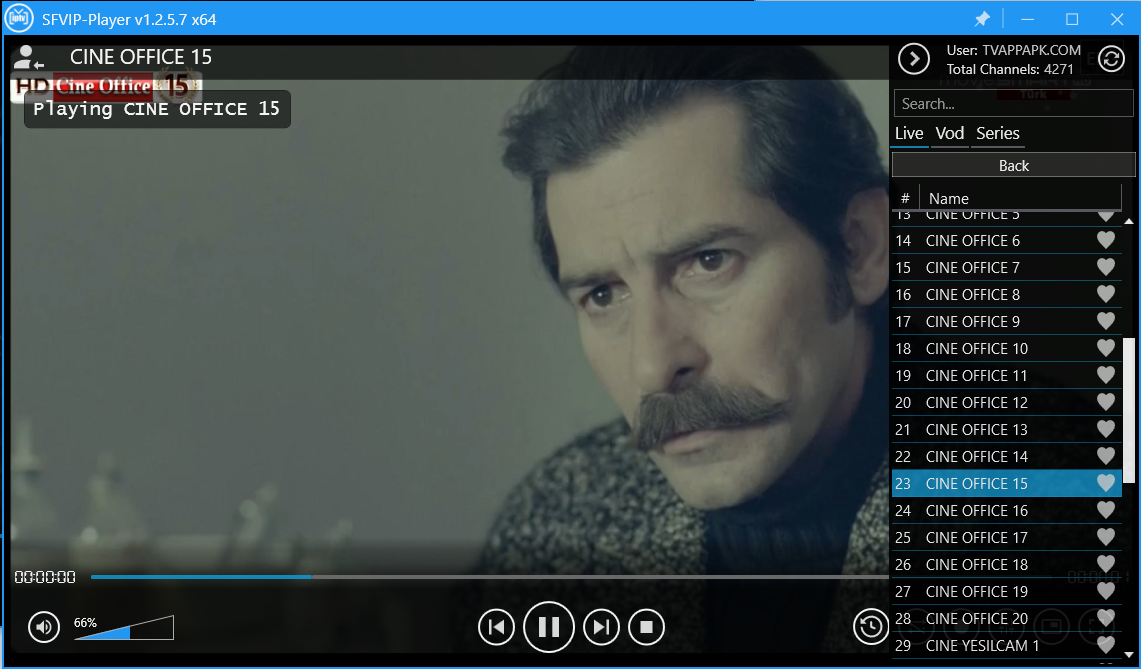Click the refresh channels icon

click(x=1111, y=59)
